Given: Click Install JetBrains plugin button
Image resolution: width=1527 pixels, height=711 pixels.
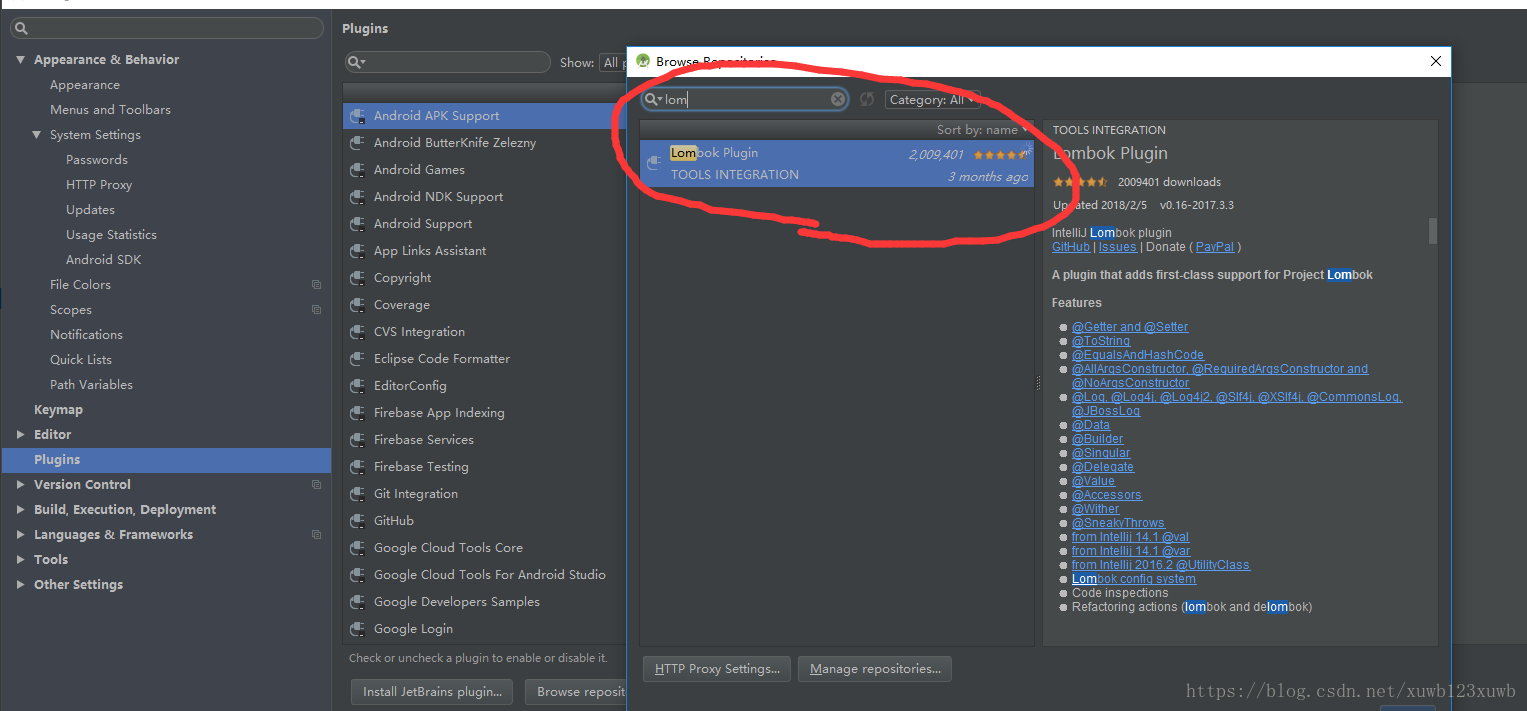Looking at the screenshot, I should (x=432, y=692).
